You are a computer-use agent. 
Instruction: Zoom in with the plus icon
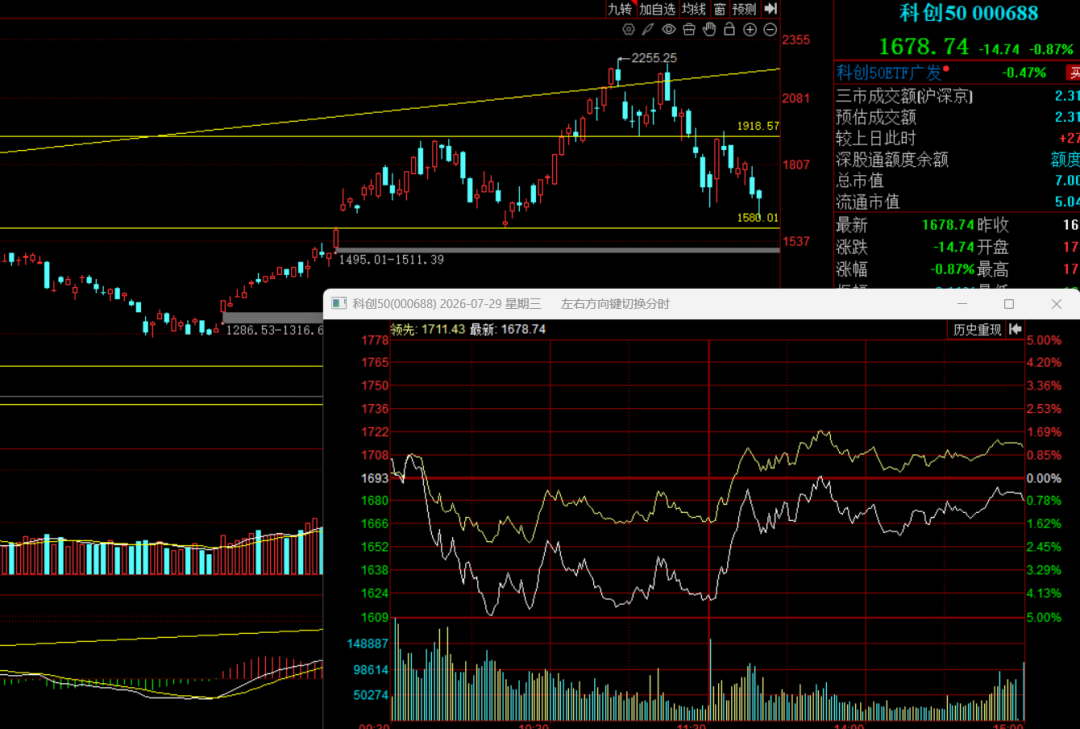[750, 30]
